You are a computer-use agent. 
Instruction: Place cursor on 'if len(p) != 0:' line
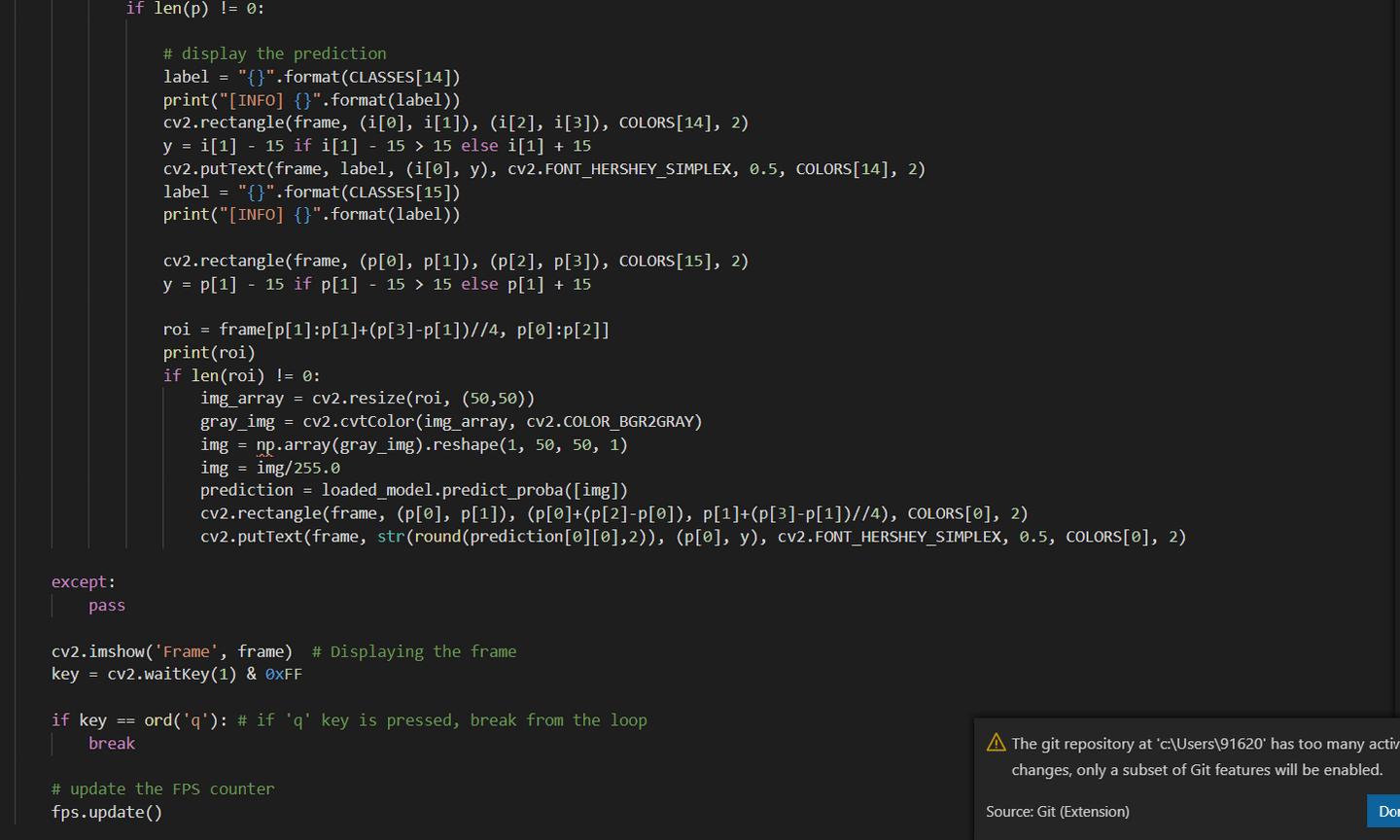point(195,9)
